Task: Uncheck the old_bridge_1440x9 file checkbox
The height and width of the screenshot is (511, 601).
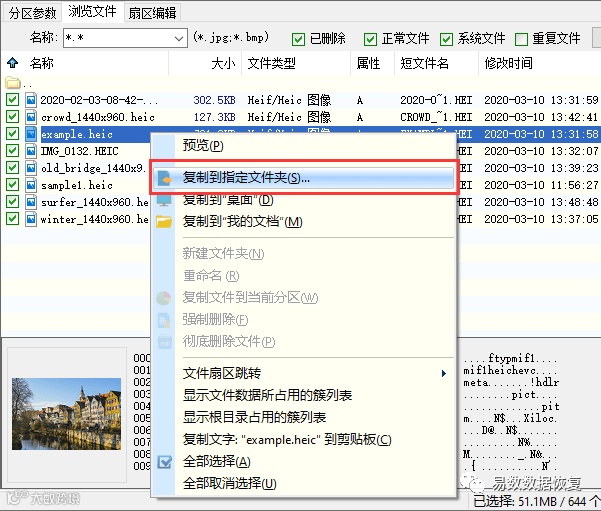Action: [12, 168]
